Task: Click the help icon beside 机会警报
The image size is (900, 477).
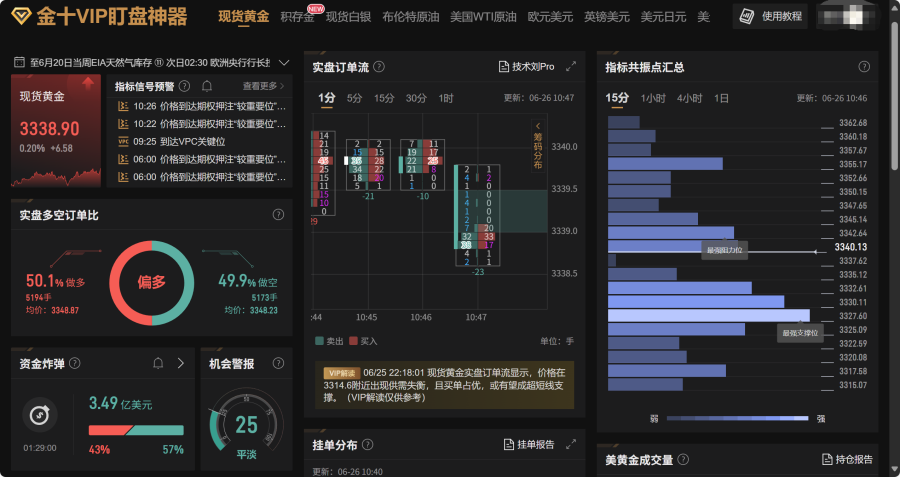Action: click(x=278, y=363)
